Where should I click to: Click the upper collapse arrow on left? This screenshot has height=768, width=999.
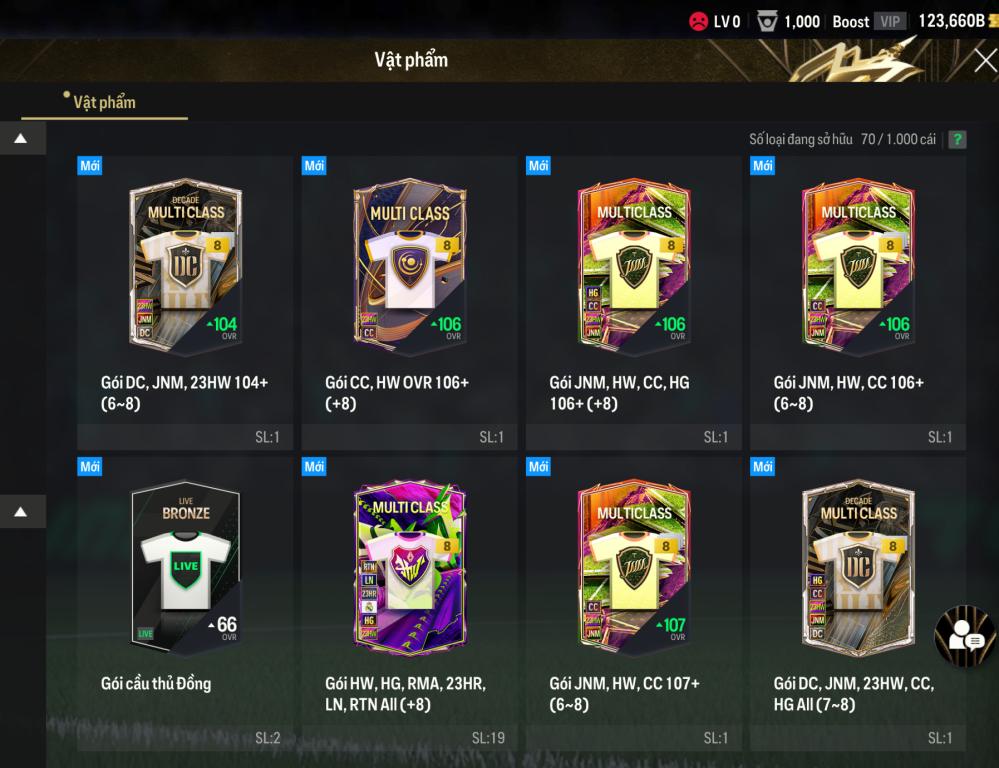(21, 138)
